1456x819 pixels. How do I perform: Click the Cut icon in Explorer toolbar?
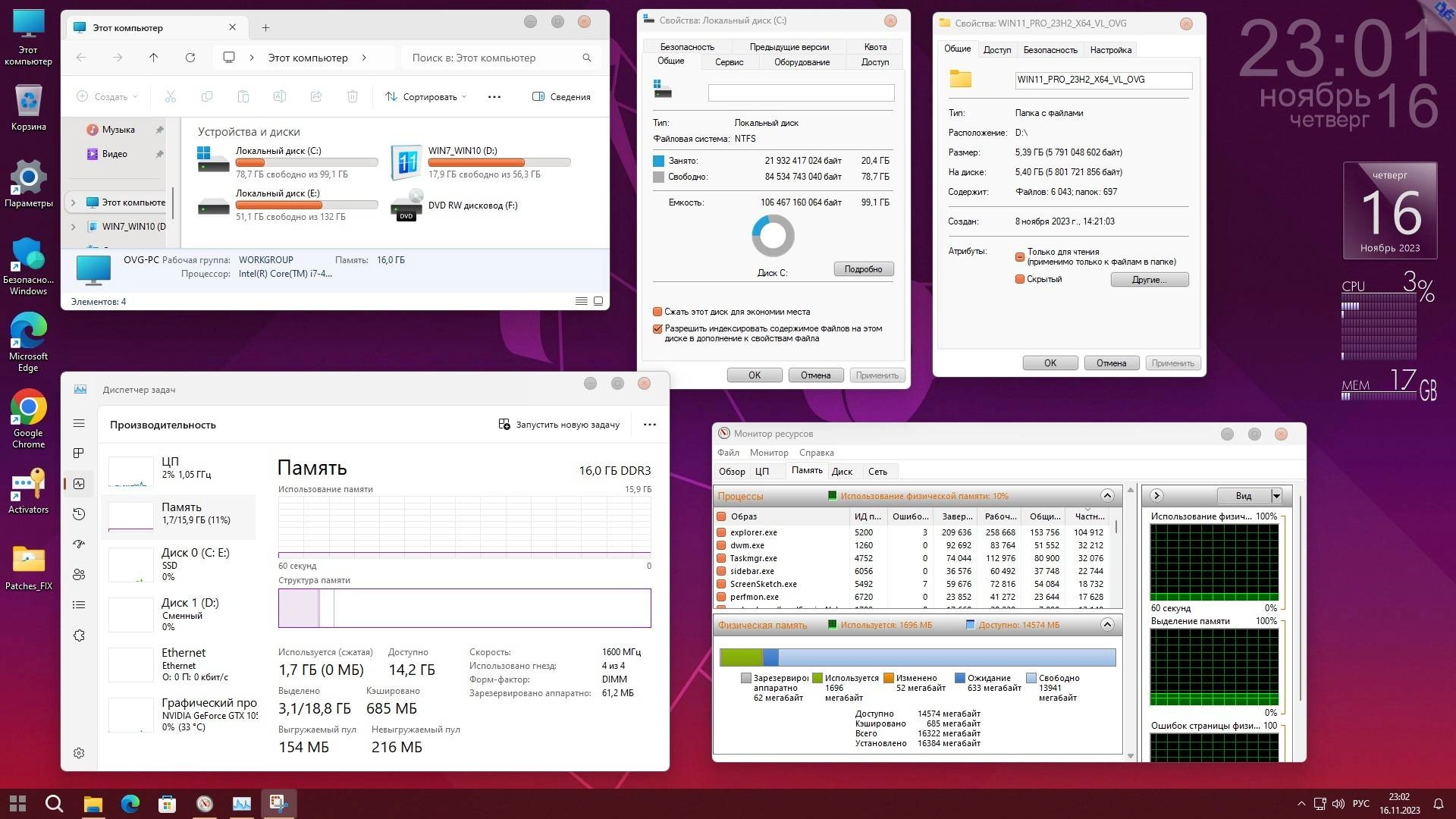[x=171, y=96]
